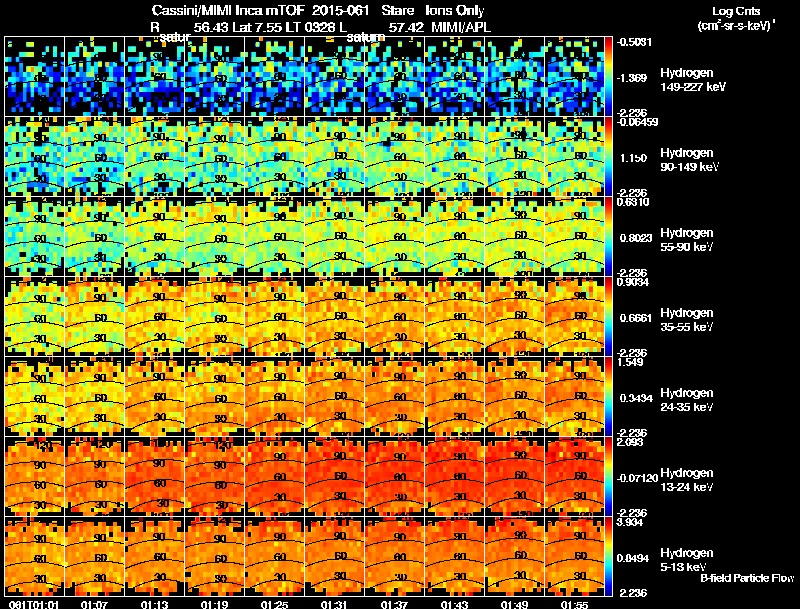Click the '01:25' time axis label
Viewport: 800px width, 609px height.
(274, 604)
